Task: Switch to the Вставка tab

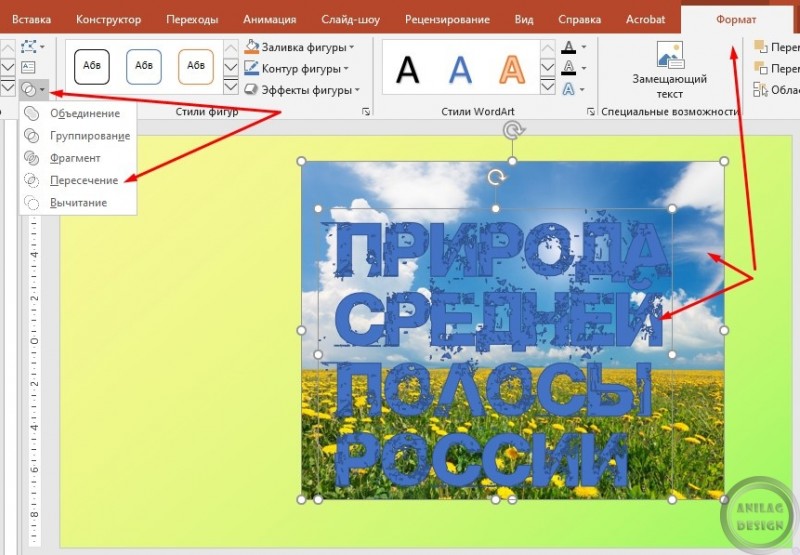Action: [x=31, y=19]
